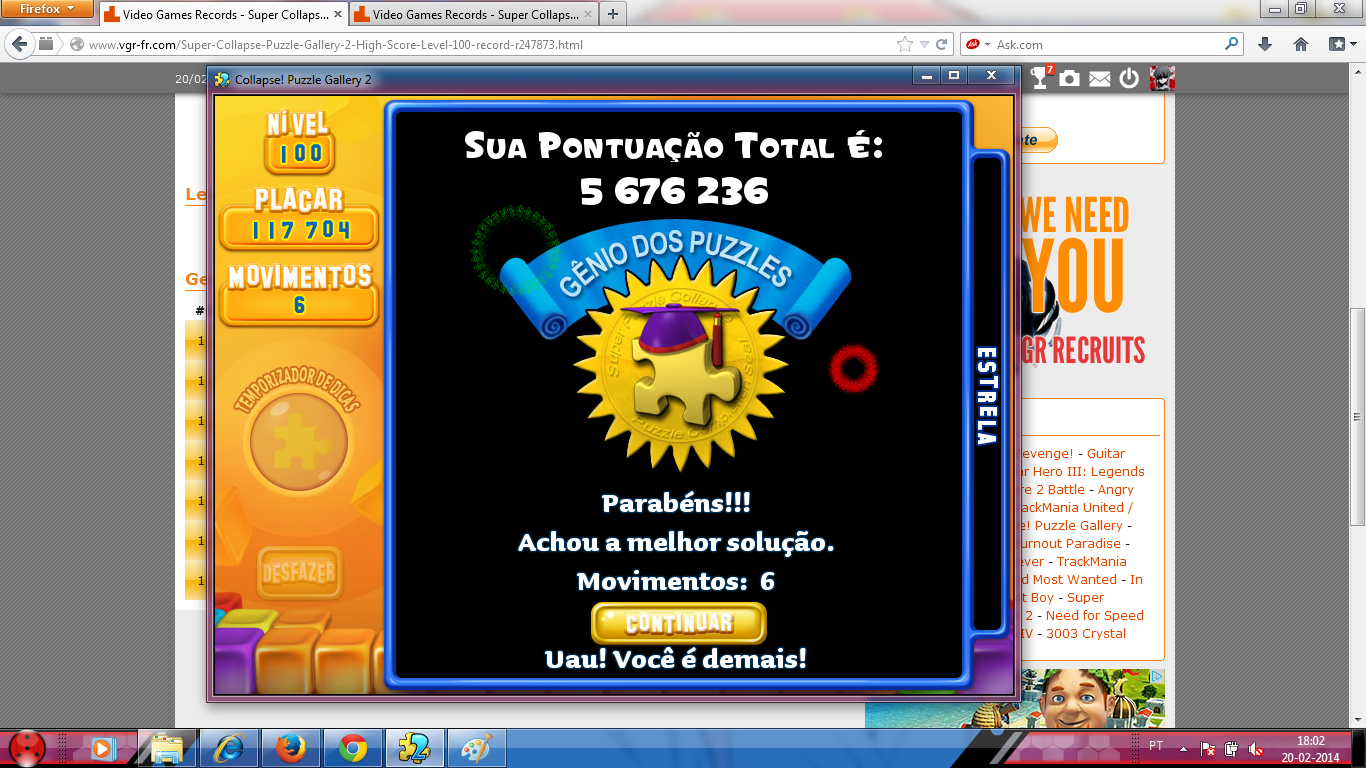Show hidden system tray icons arrow
Image resolution: width=1366 pixels, height=768 pixels.
pos(1183,748)
